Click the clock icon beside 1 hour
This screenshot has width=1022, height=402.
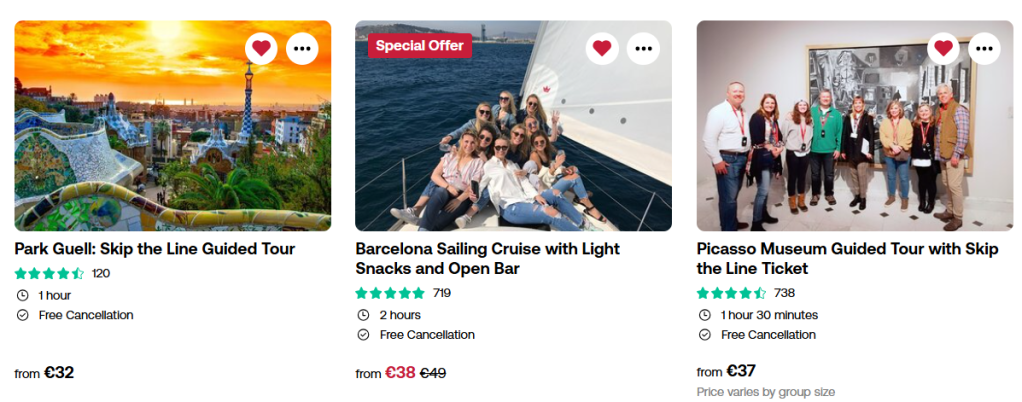click(22, 295)
